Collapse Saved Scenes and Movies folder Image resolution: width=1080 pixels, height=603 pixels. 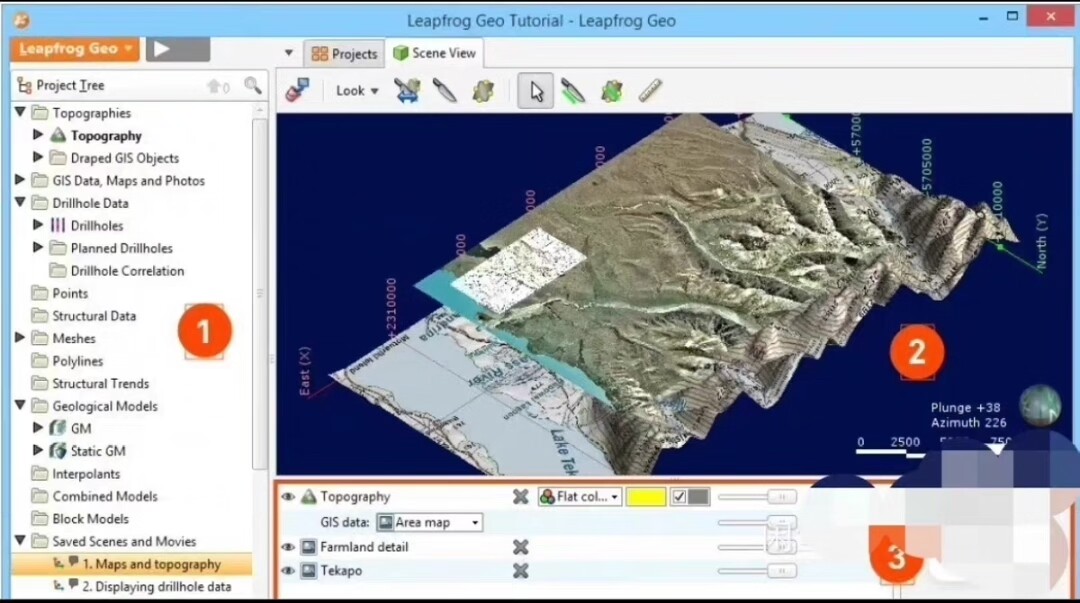coord(20,540)
